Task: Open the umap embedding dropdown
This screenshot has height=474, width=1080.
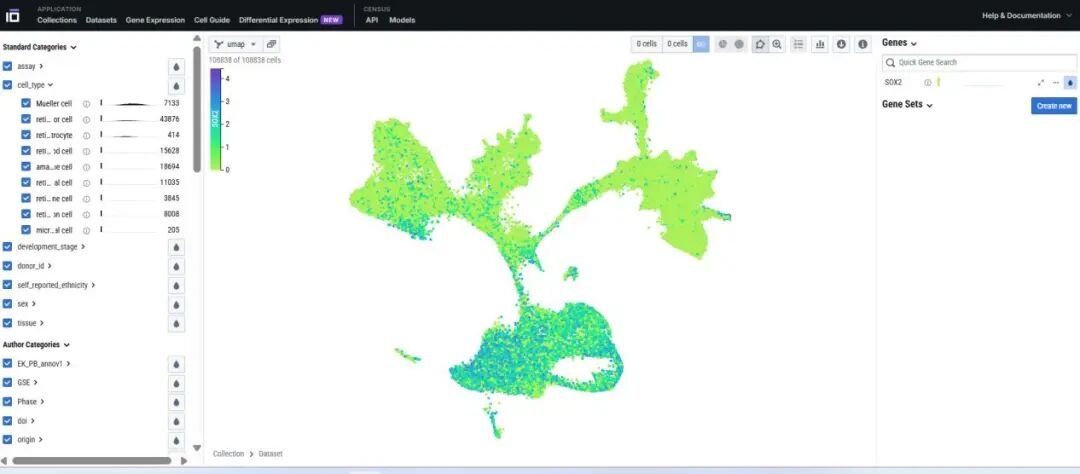Action: (236, 44)
